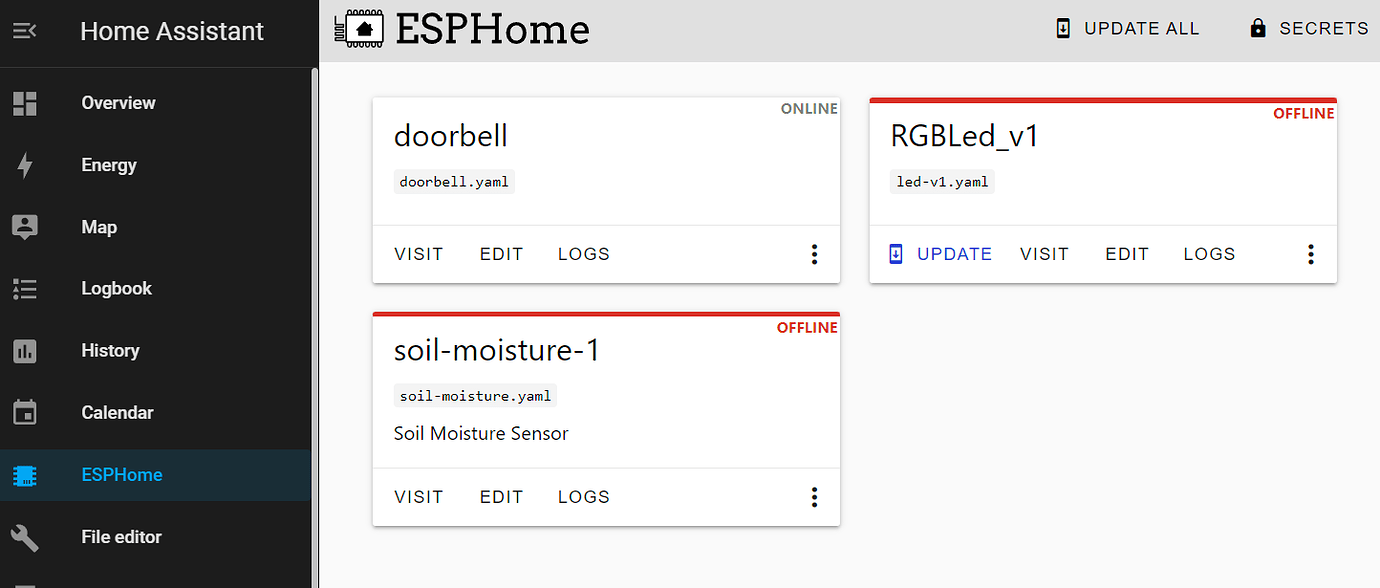Click the doorbell.yaml filename chip
Screen dimensions: 1380x588
pyautogui.click(x=454, y=181)
